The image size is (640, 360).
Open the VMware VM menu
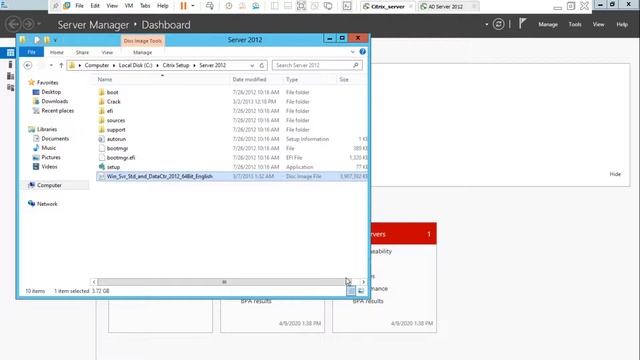click(129, 6)
